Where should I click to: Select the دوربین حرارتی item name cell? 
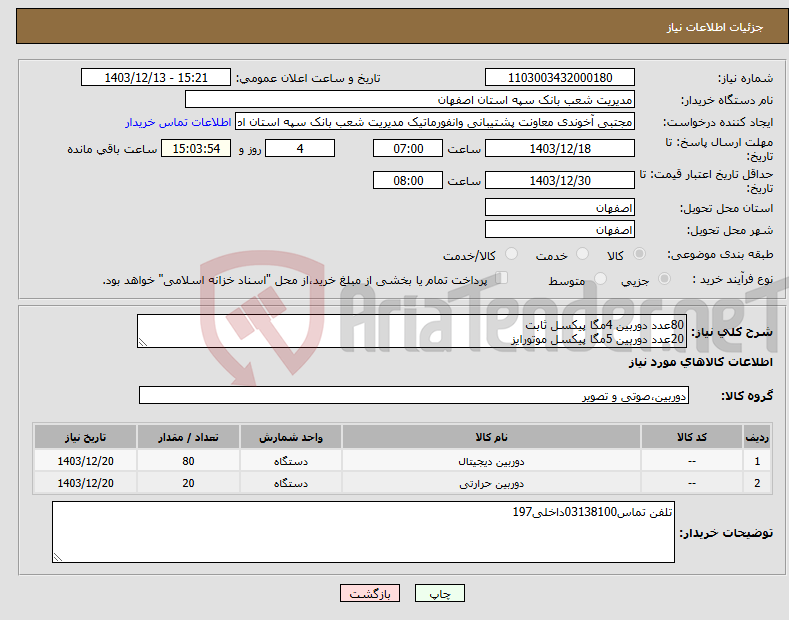tap(492, 483)
